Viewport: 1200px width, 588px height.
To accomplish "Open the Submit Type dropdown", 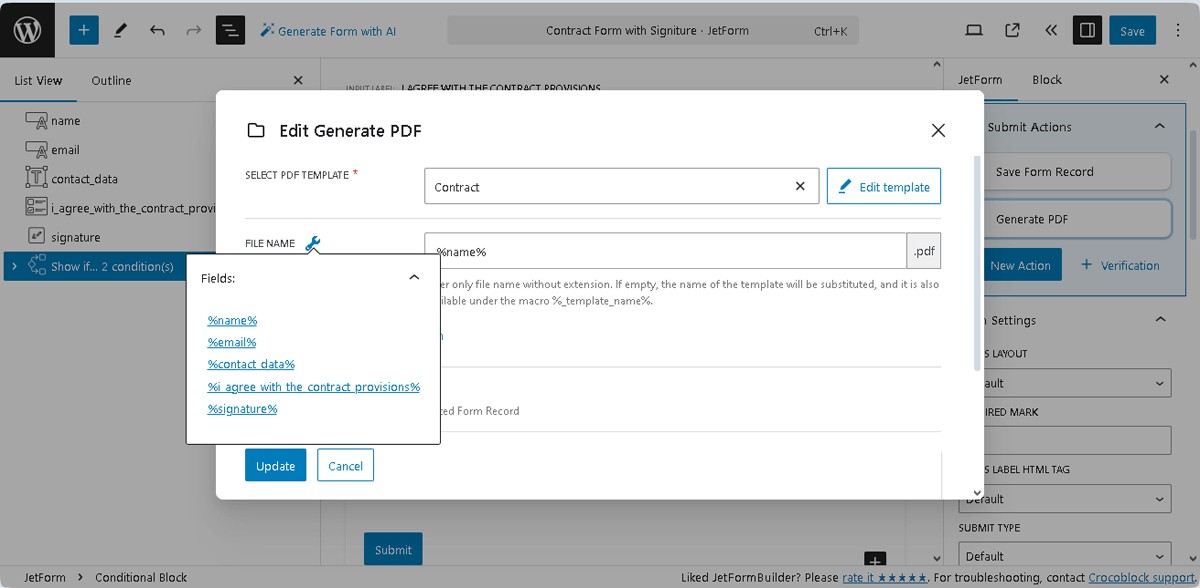I will pos(1064,555).
